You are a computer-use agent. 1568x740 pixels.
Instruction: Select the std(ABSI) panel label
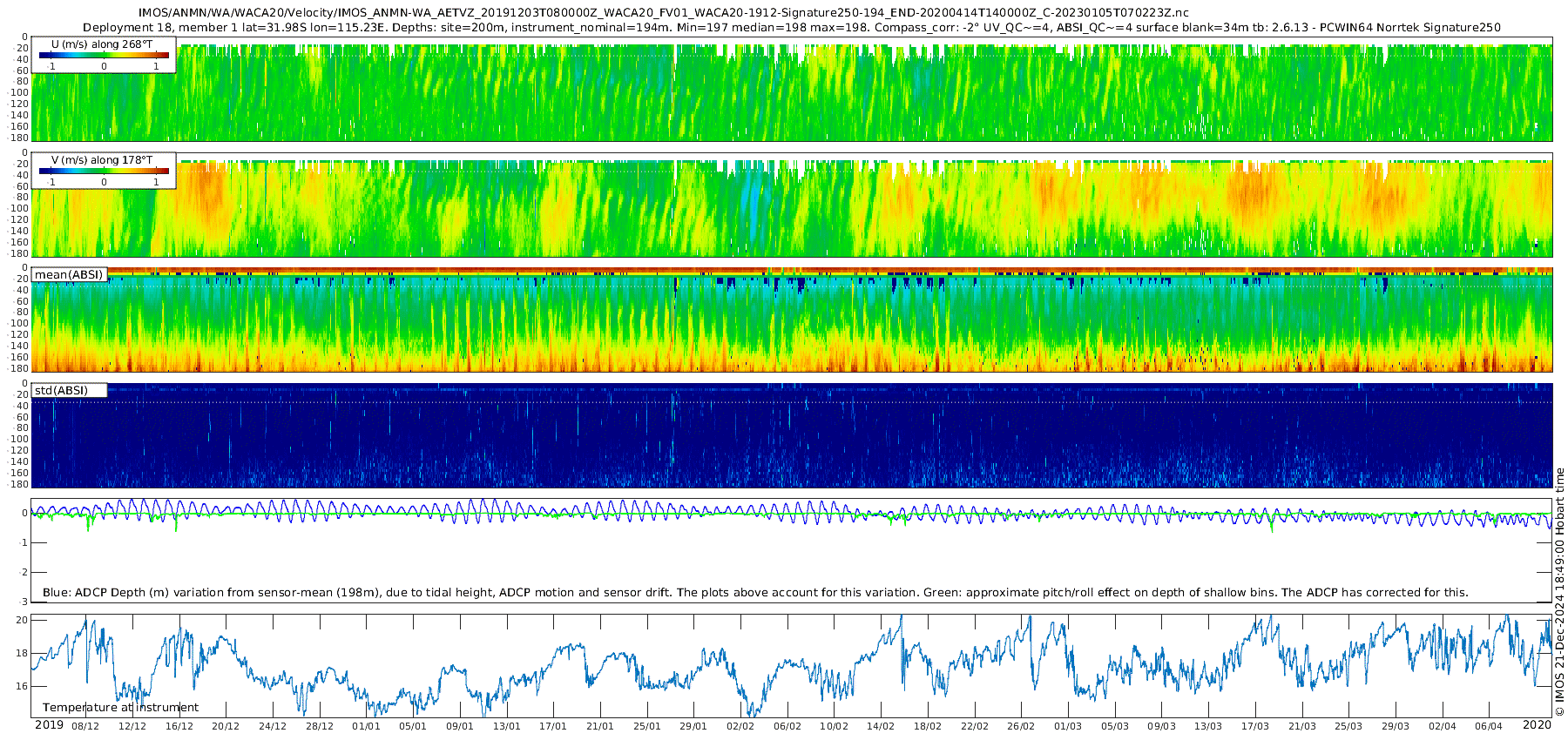coord(62,391)
